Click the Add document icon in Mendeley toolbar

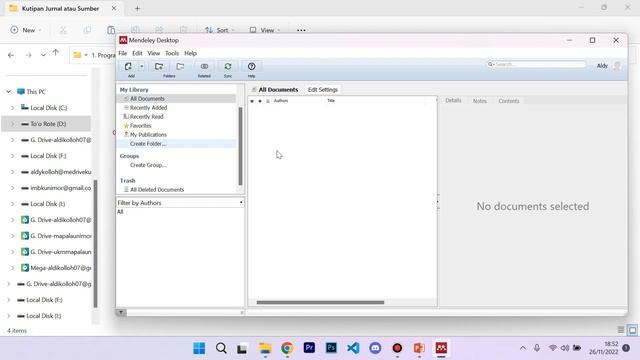128,67
